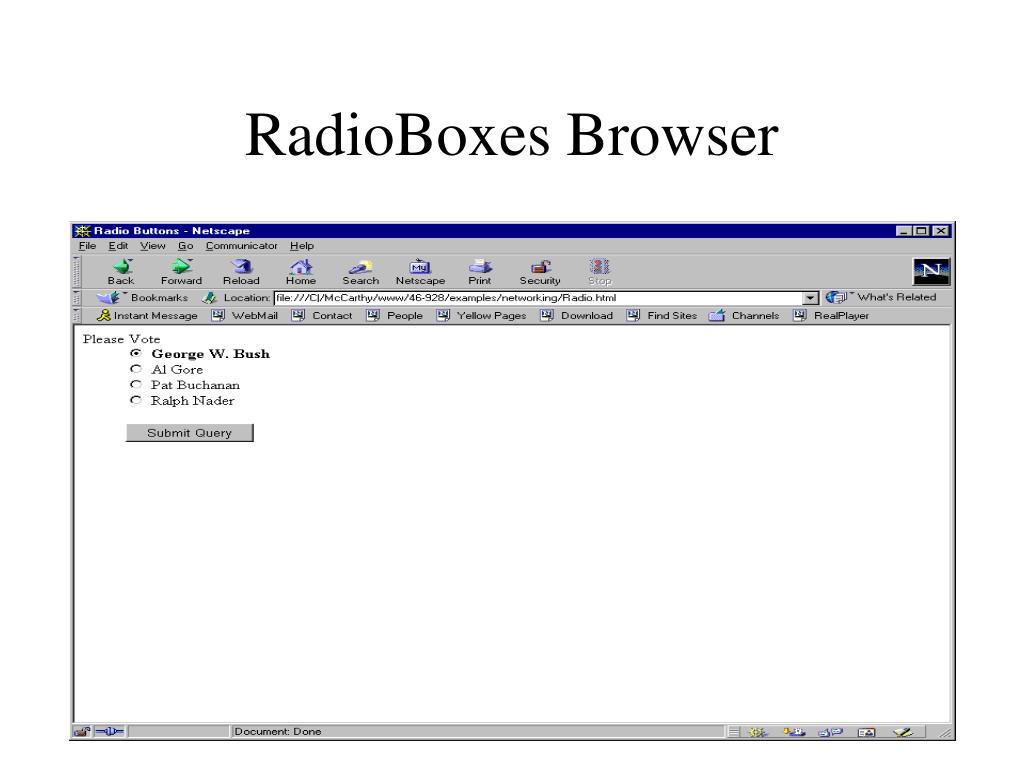Print the page using Print icon
This screenshot has width=1024, height=768.
click(x=480, y=266)
